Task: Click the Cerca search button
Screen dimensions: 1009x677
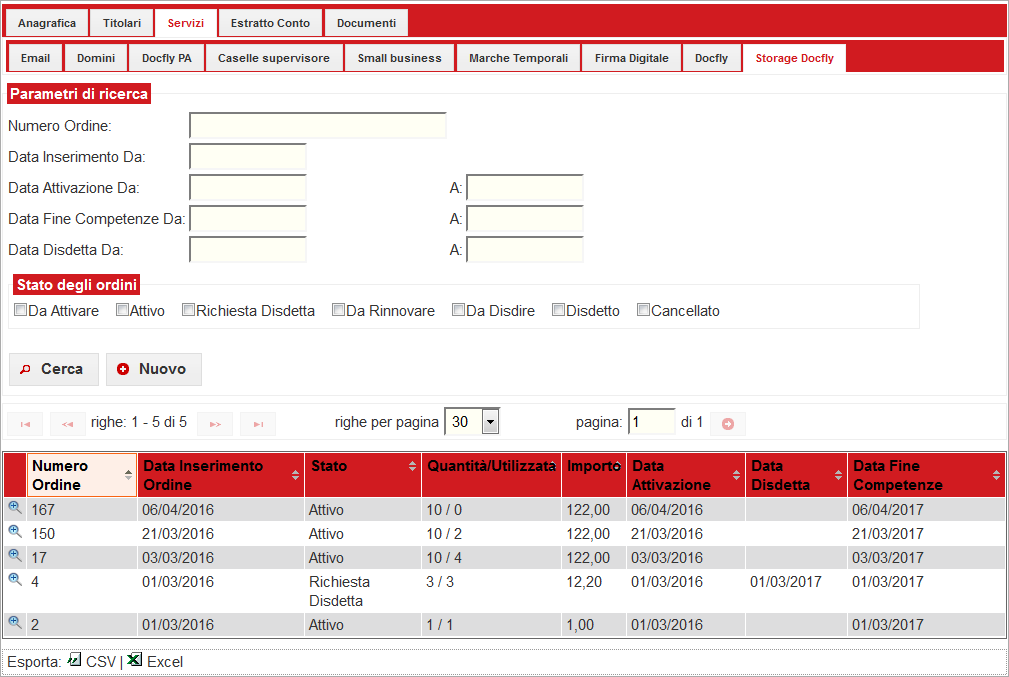Action: [54, 369]
